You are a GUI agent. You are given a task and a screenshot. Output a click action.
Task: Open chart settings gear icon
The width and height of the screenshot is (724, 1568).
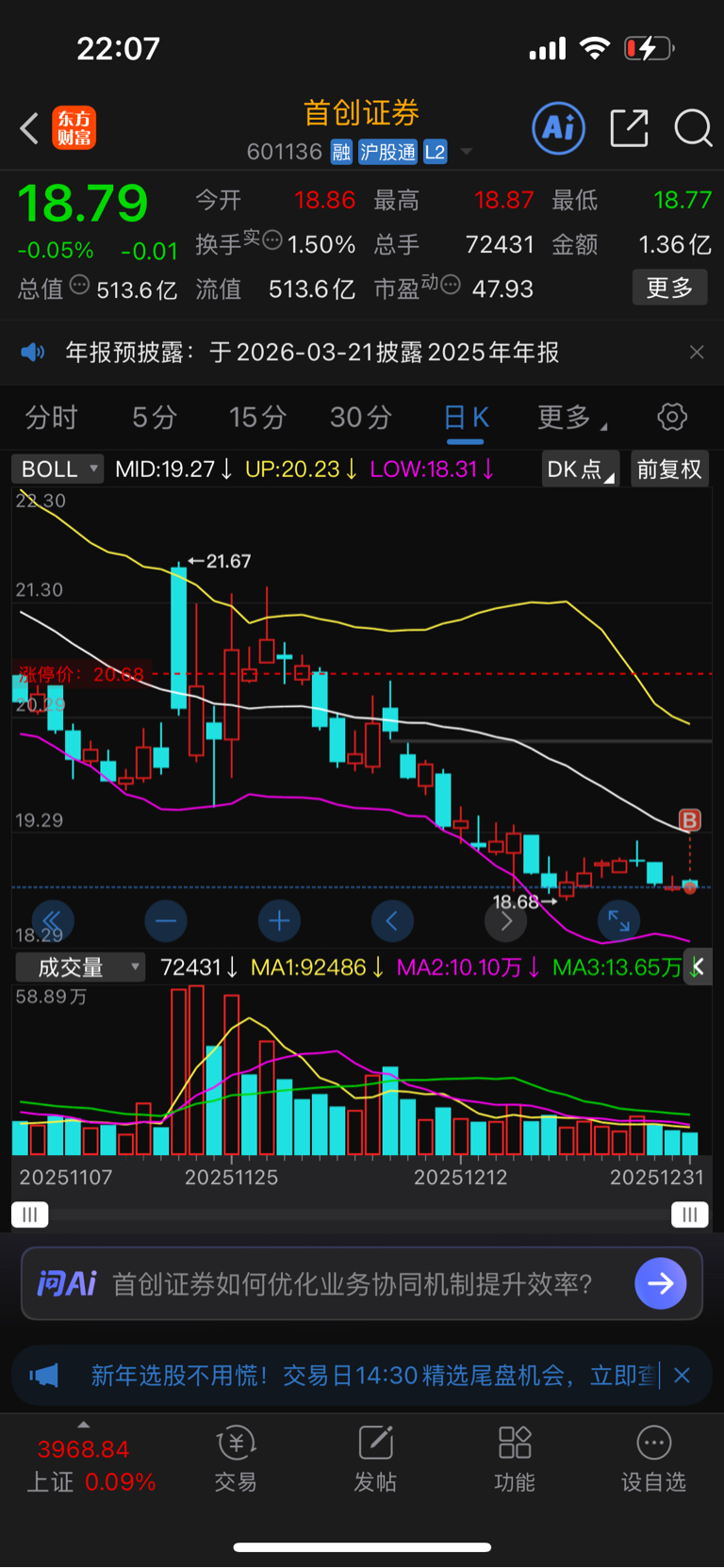tap(672, 417)
